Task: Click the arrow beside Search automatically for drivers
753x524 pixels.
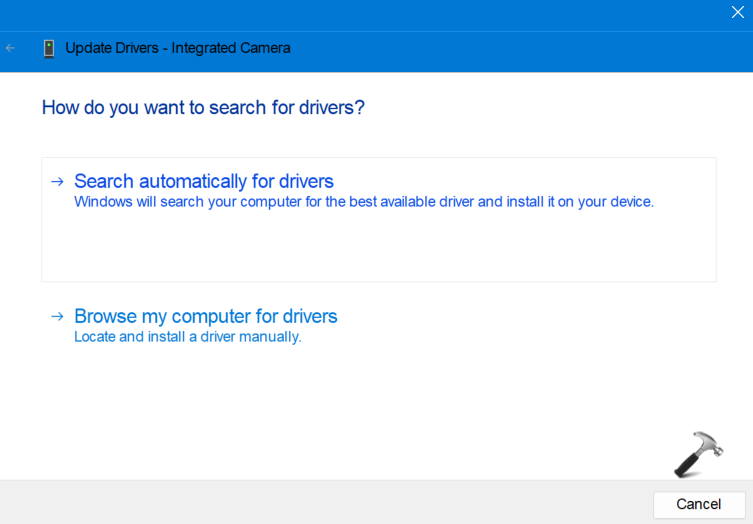Action: tap(57, 181)
